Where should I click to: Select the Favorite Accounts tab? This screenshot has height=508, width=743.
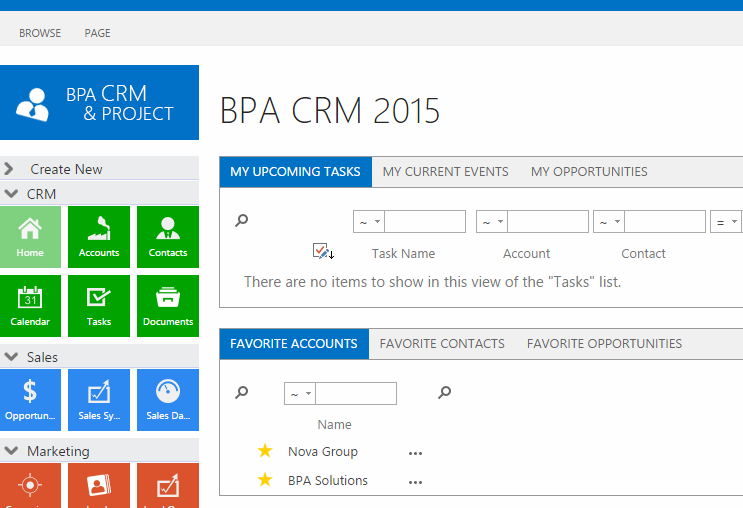pyautogui.click(x=294, y=344)
